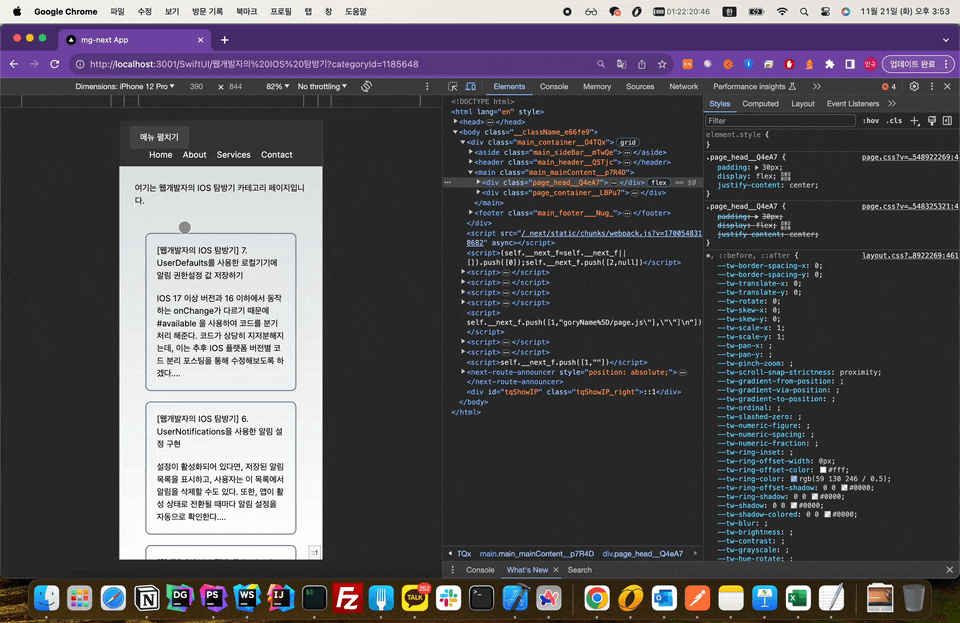Switch to the Network tab
960x623 pixels.
(x=683, y=87)
